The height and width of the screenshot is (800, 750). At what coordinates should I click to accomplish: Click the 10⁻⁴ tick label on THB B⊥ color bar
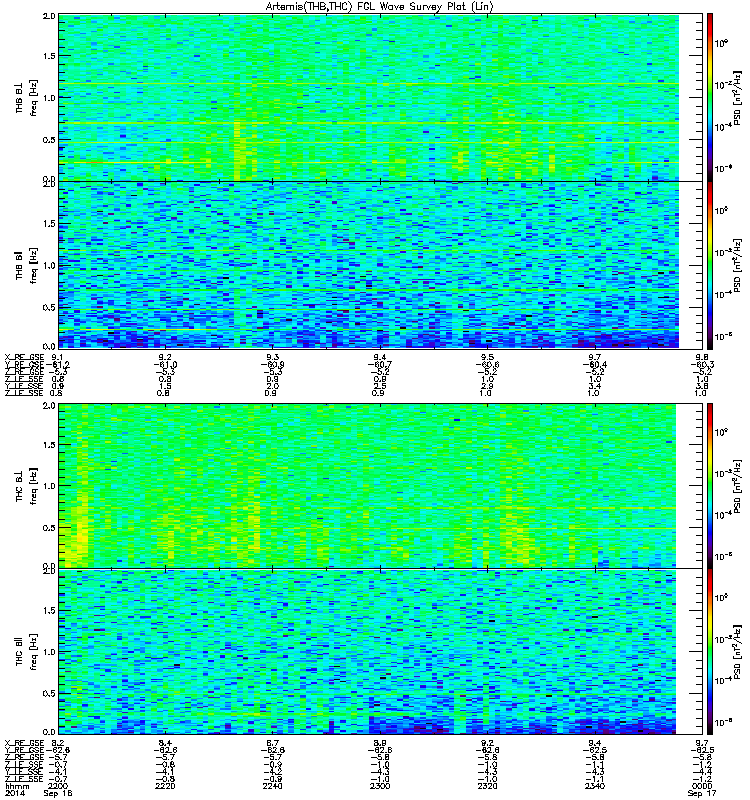coord(723,127)
